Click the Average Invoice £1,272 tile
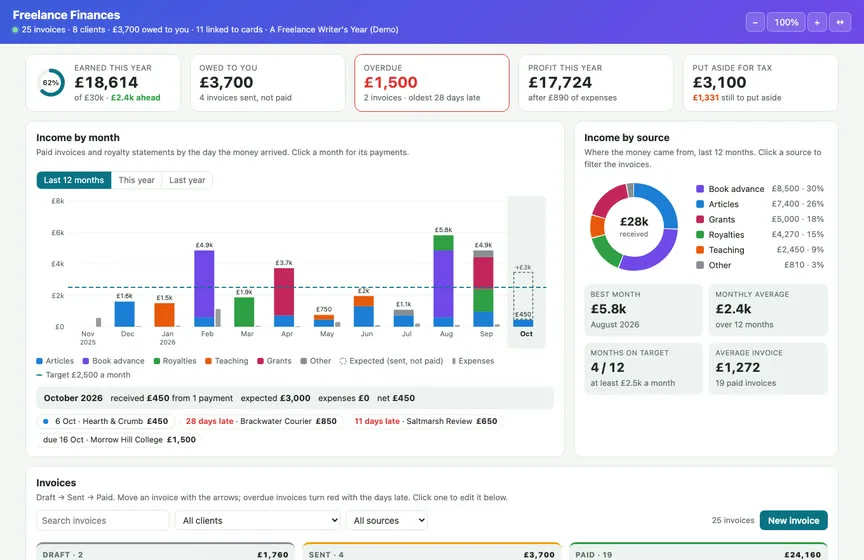 pyautogui.click(x=768, y=368)
